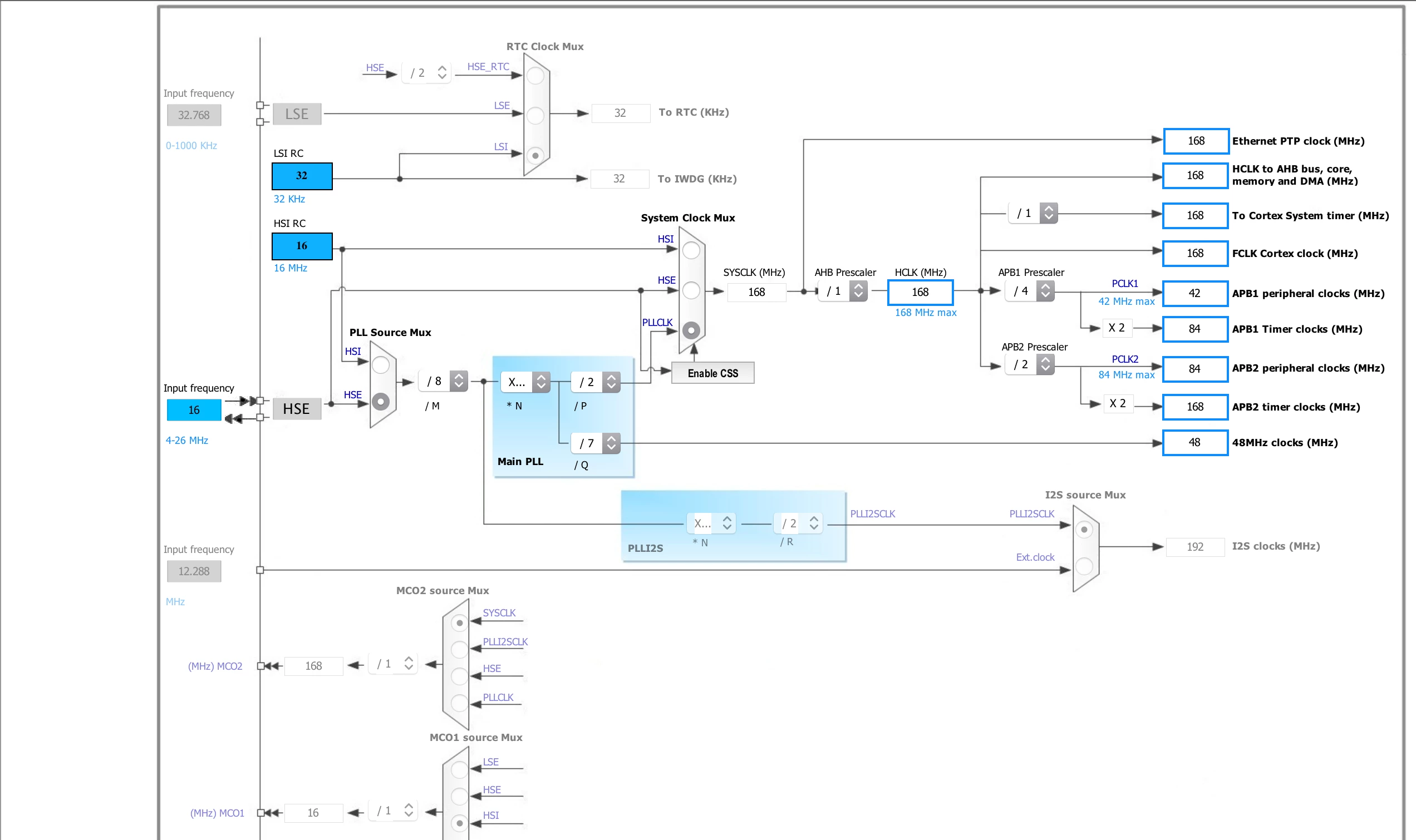Select LSE on MCO1 source Mux
Viewport: 1416px width, 840px height.
[459, 770]
